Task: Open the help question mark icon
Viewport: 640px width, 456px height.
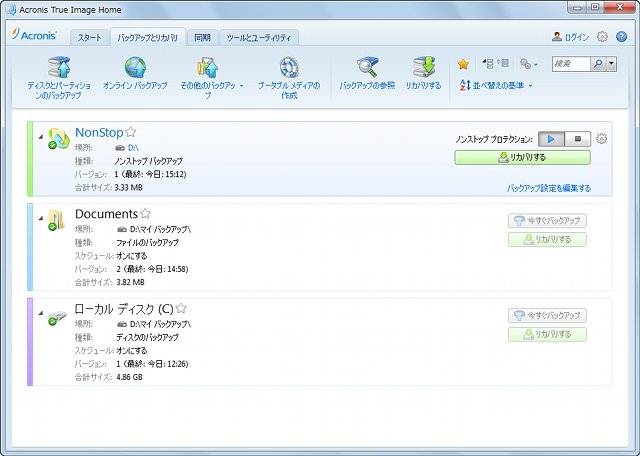Action: tap(621, 37)
